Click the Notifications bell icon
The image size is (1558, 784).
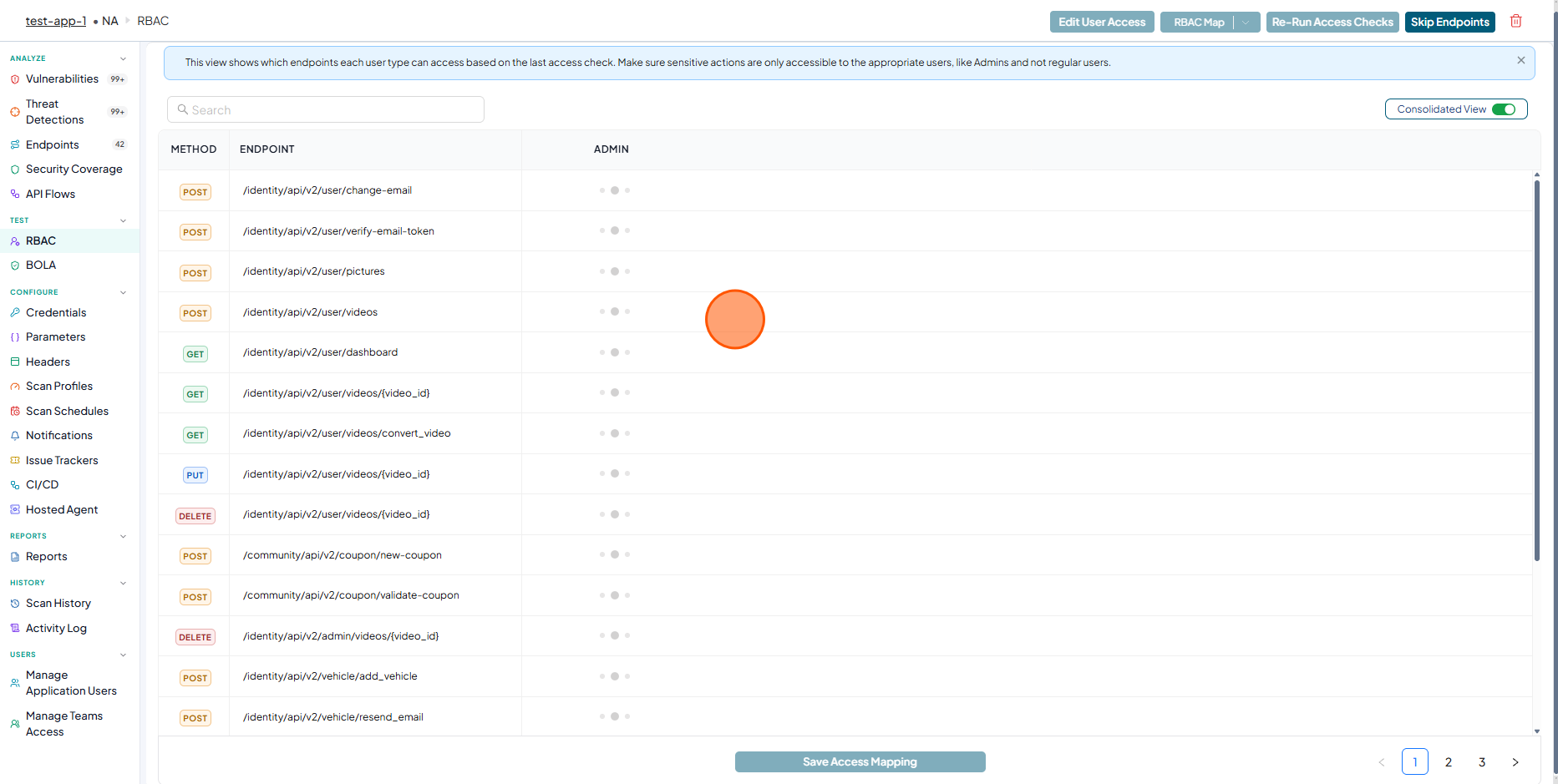tap(15, 436)
